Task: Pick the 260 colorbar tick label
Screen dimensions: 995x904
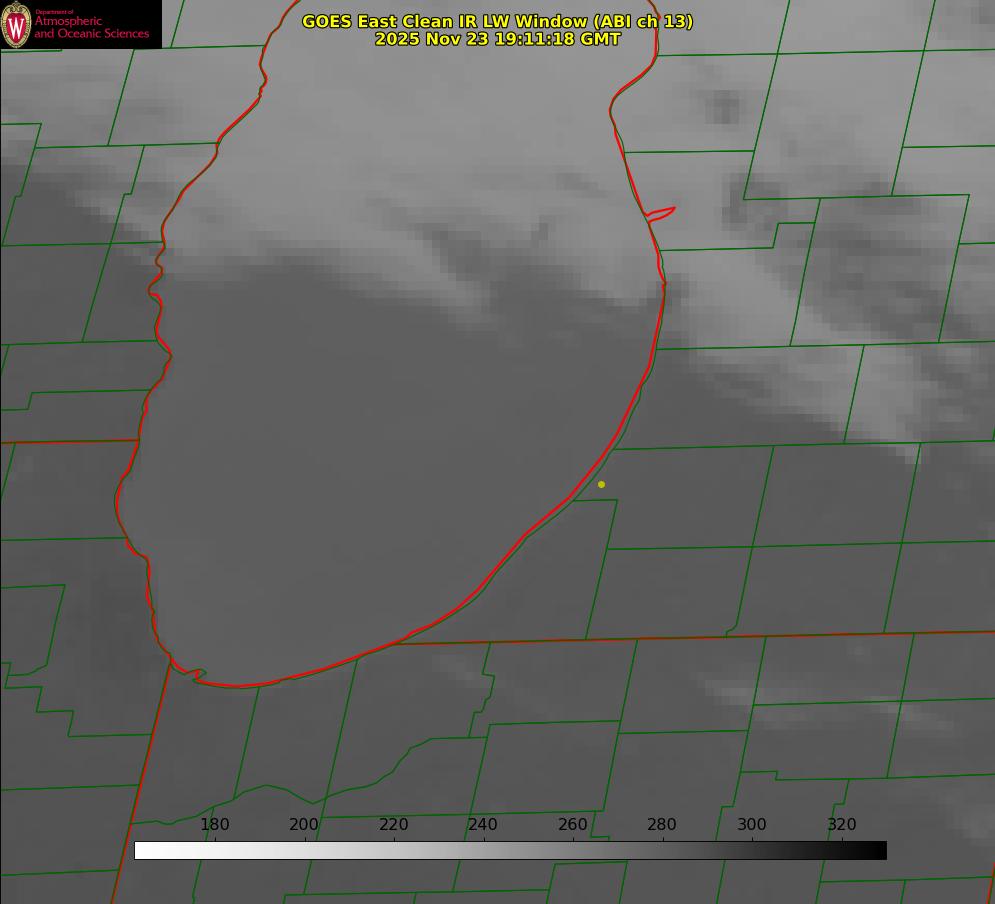Action: tap(572, 824)
